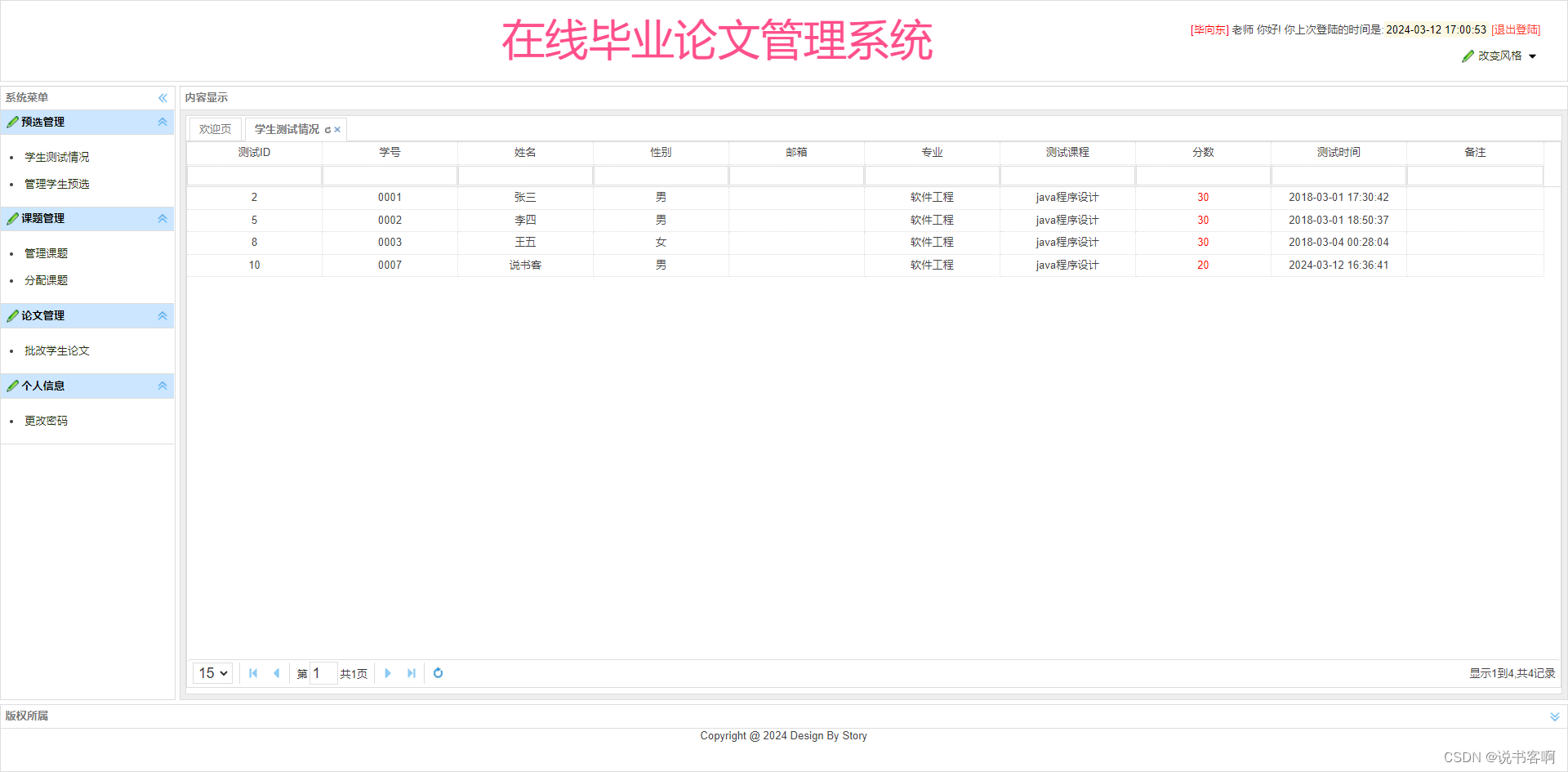Select the row for student 李四
The width and height of the screenshot is (1568, 772).
click(865, 221)
